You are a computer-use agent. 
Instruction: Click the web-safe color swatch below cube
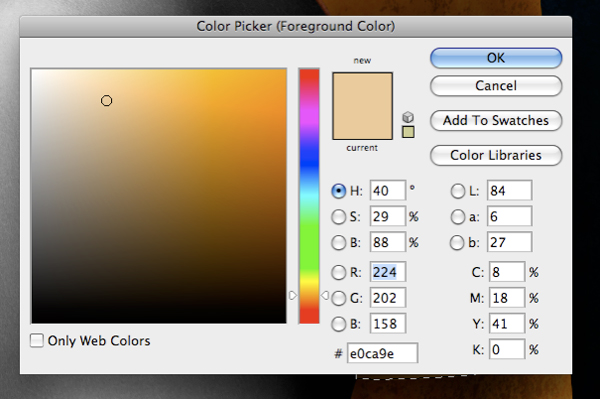pos(408,132)
